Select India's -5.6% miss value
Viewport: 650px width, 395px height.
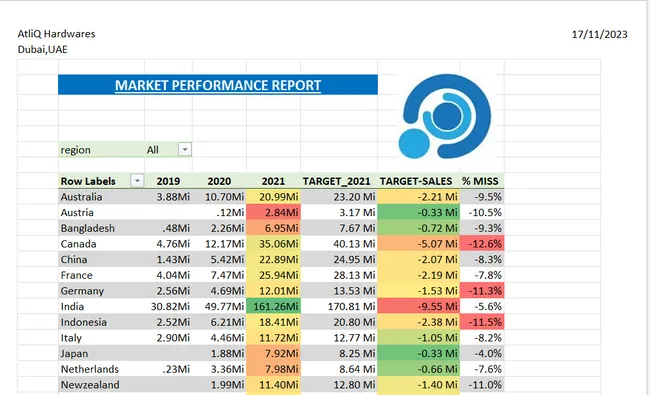[x=488, y=306]
